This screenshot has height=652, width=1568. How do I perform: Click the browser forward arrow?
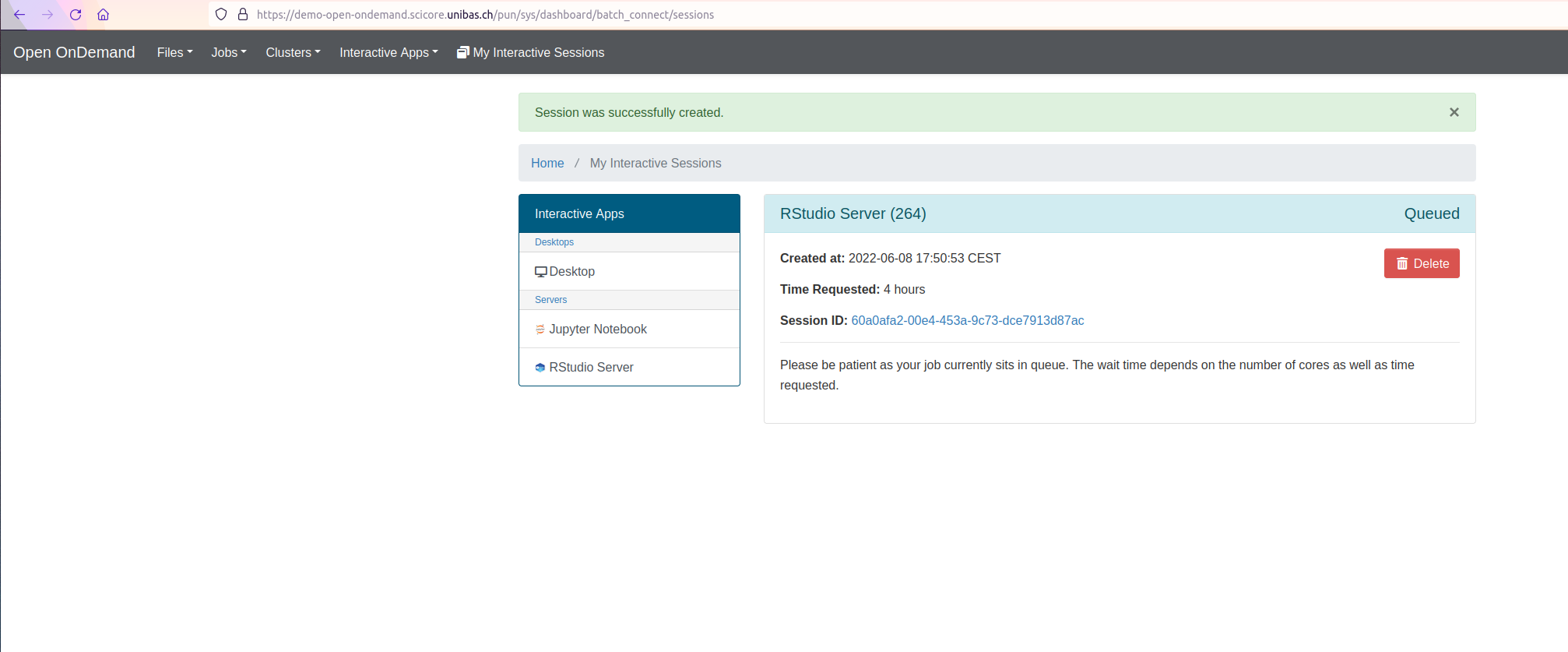[47, 14]
